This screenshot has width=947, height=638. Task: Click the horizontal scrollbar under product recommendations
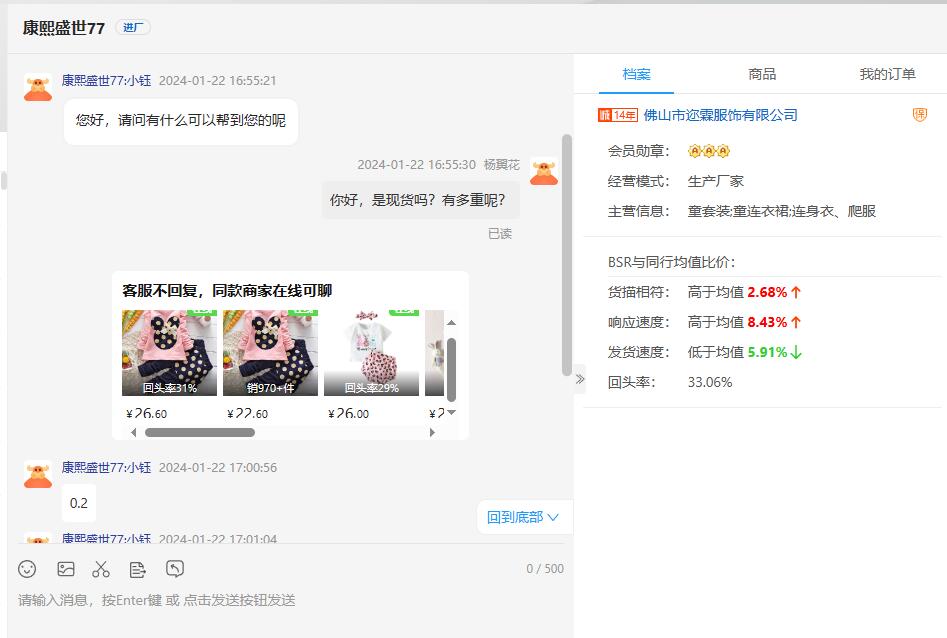pyautogui.click(x=200, y=433)
